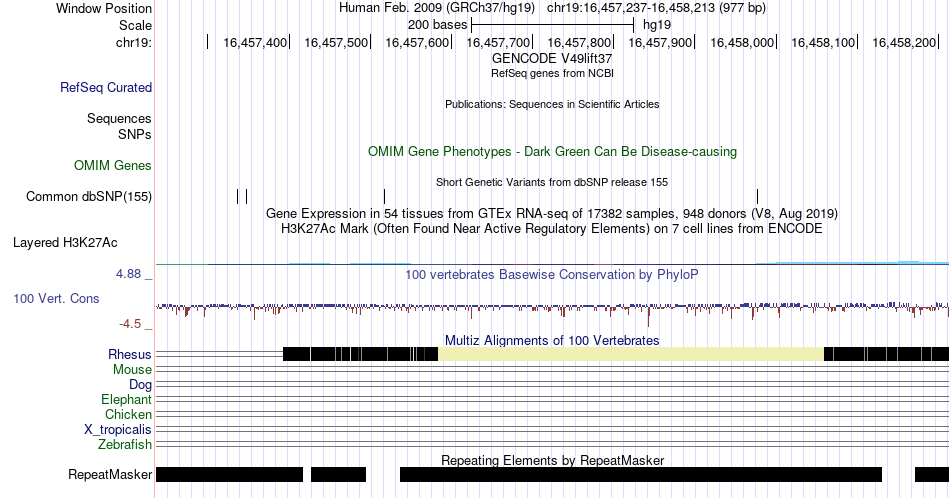Image resolution: width=950 pixels, height=498 pixels.
Task: Click the H3K27Ac Mark ENCODE title line
Action: (x=552, y=228)
